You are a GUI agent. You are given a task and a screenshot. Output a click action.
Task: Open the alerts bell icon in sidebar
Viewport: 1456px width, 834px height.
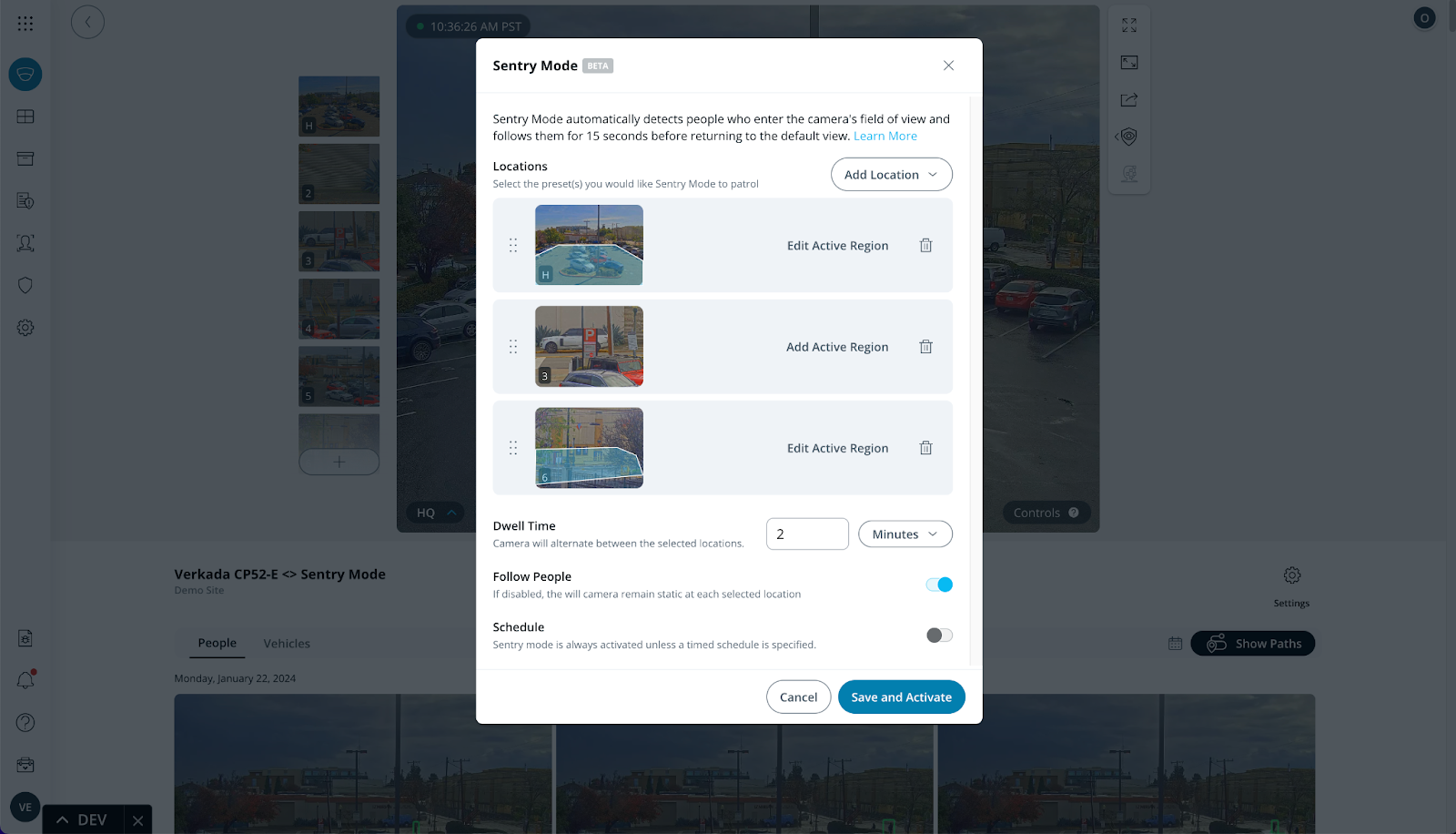[25, 680]
